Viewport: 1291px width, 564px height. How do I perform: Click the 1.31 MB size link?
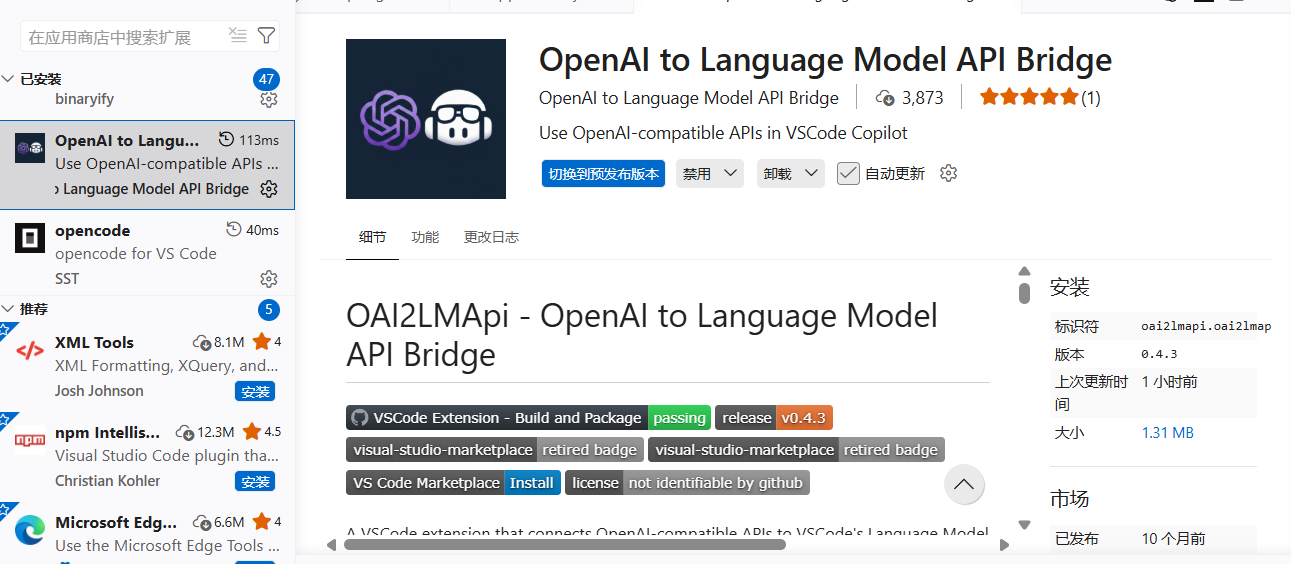[x=1168, y=433]
